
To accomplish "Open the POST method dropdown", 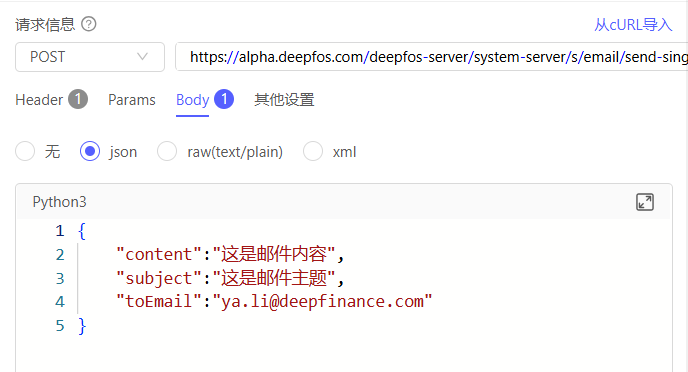I will pyautogui.click(x=90, y=57).
